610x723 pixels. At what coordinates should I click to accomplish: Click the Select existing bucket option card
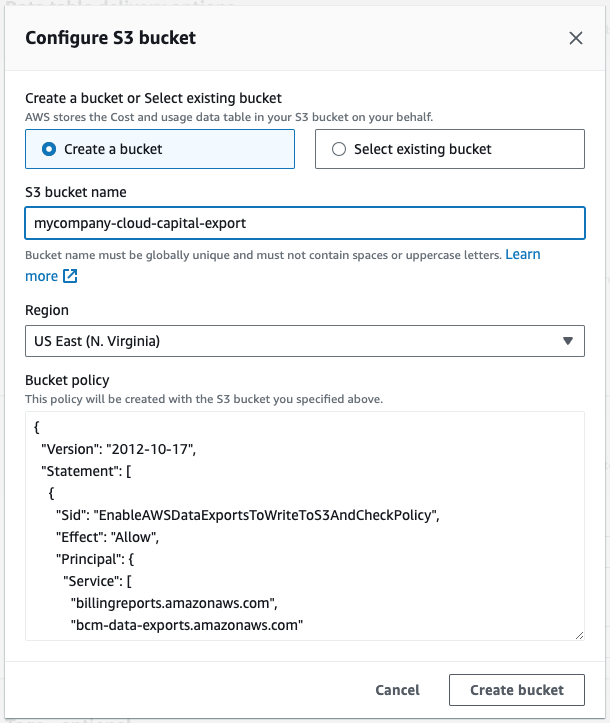(x=449, y=149)
